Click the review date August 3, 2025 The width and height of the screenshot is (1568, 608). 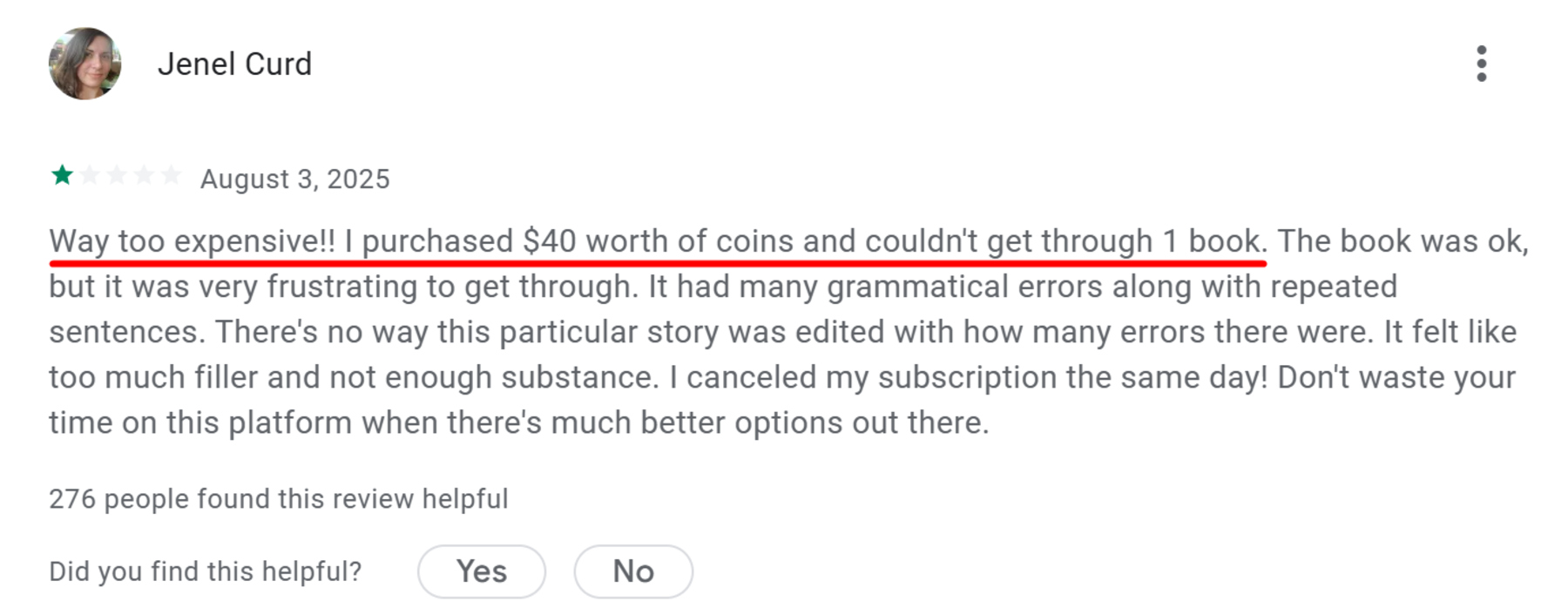pos(294,179)
